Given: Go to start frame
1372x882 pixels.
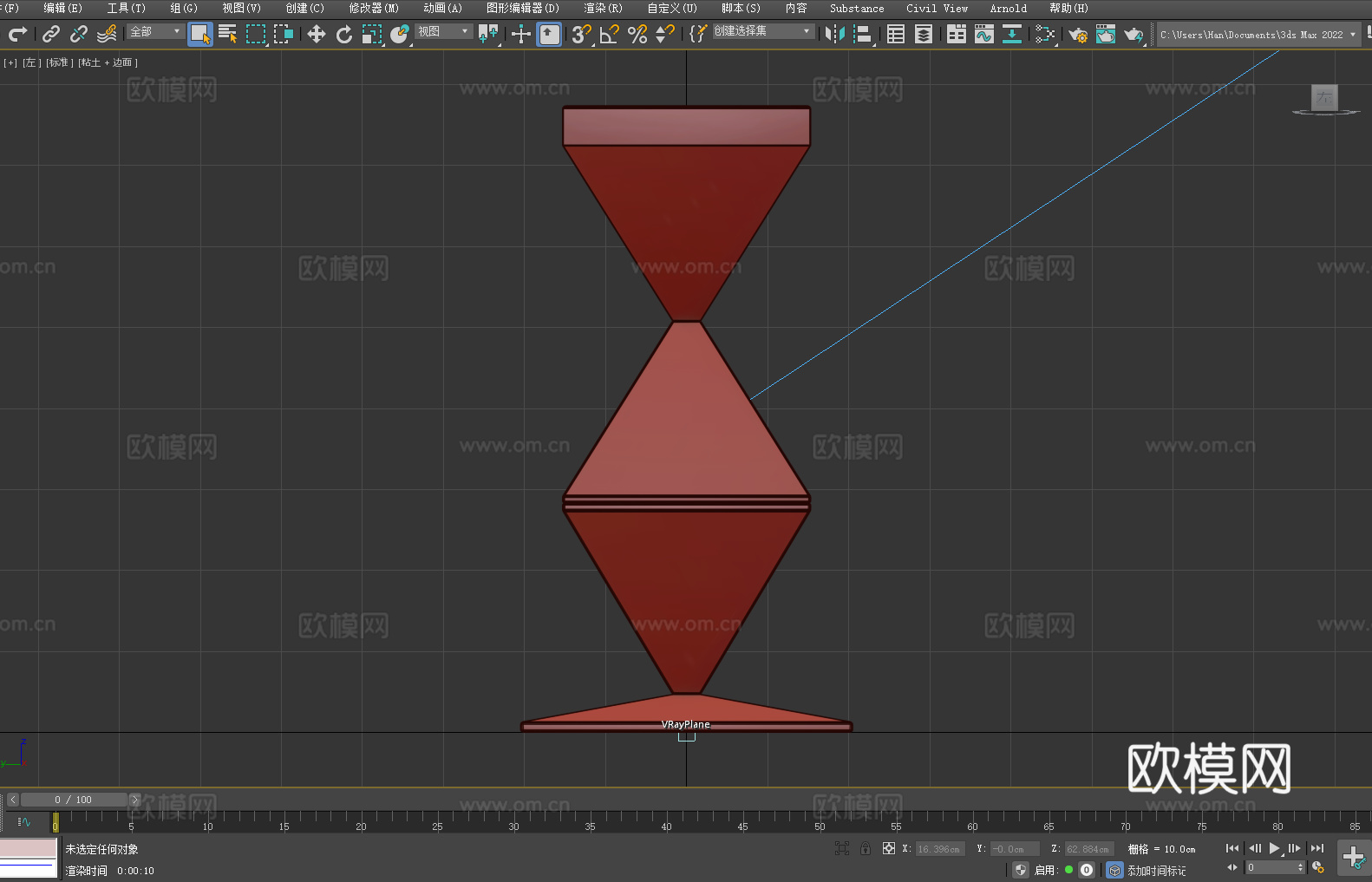Looking at the screenshot, I should click(x=1232, y=848).
